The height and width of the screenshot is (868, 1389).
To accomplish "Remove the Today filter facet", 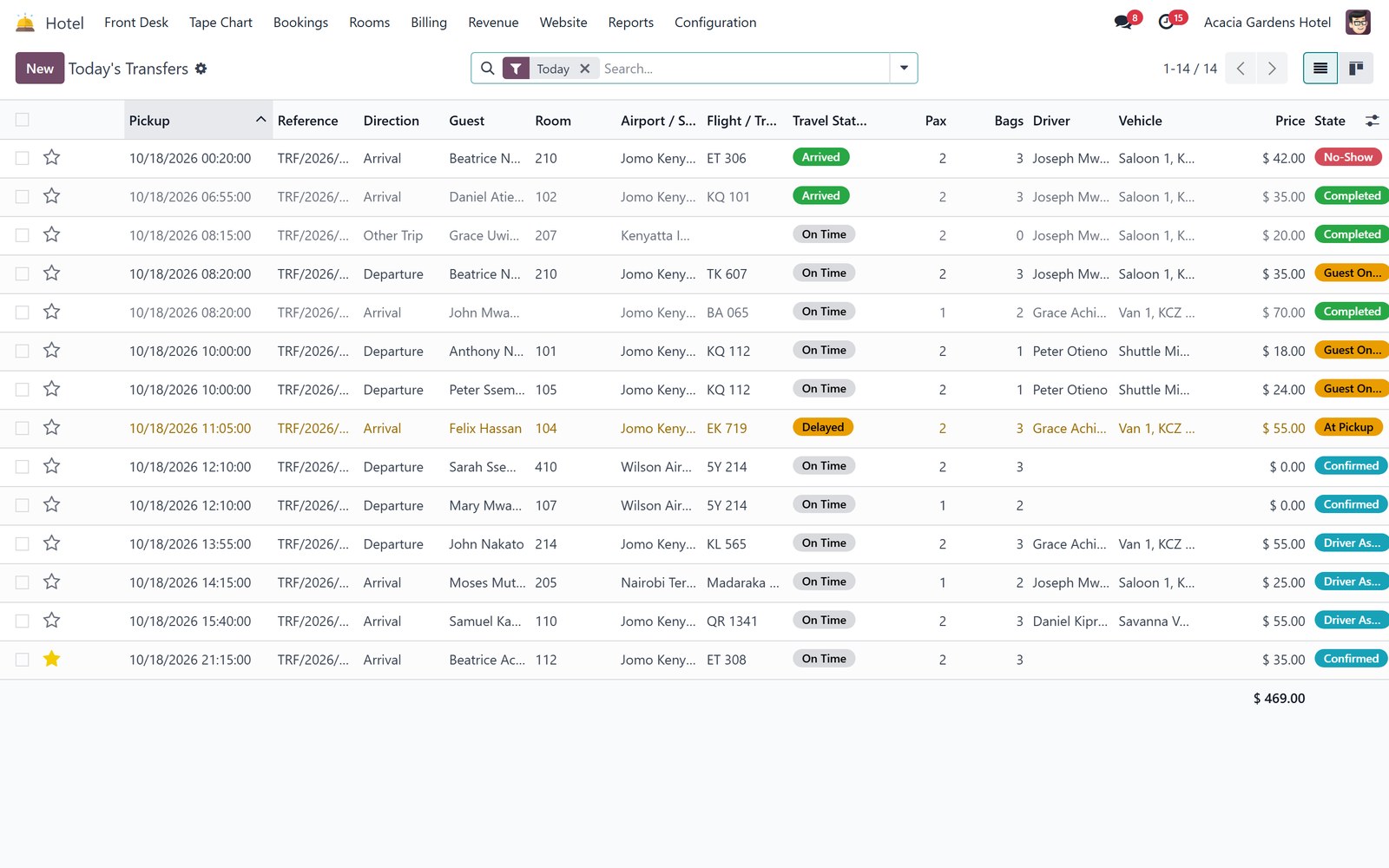I will (x=585, y=69).
